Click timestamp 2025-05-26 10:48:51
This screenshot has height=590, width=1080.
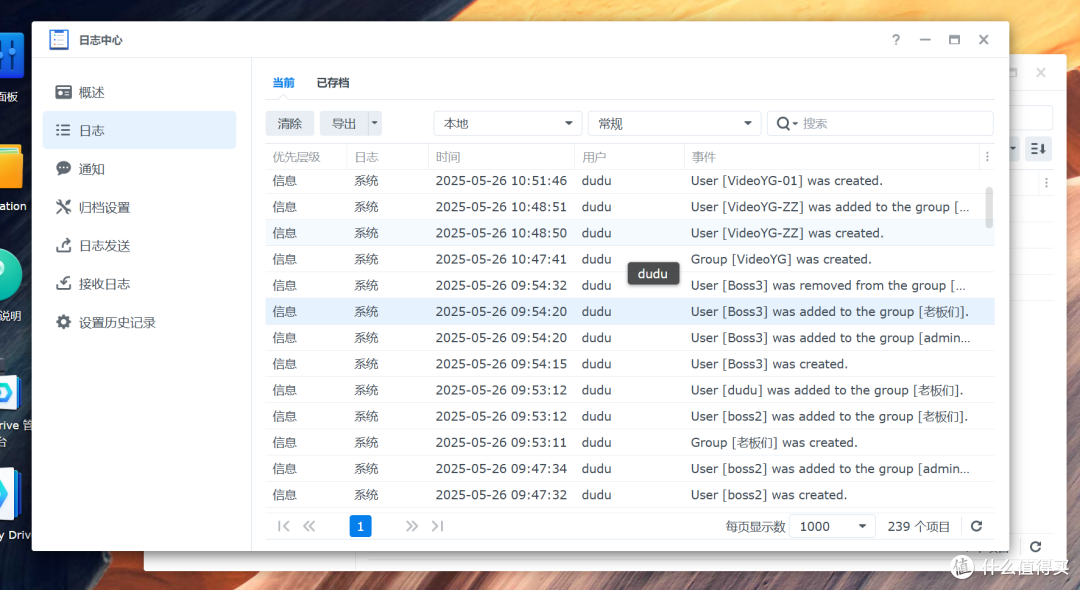(501, 207)
